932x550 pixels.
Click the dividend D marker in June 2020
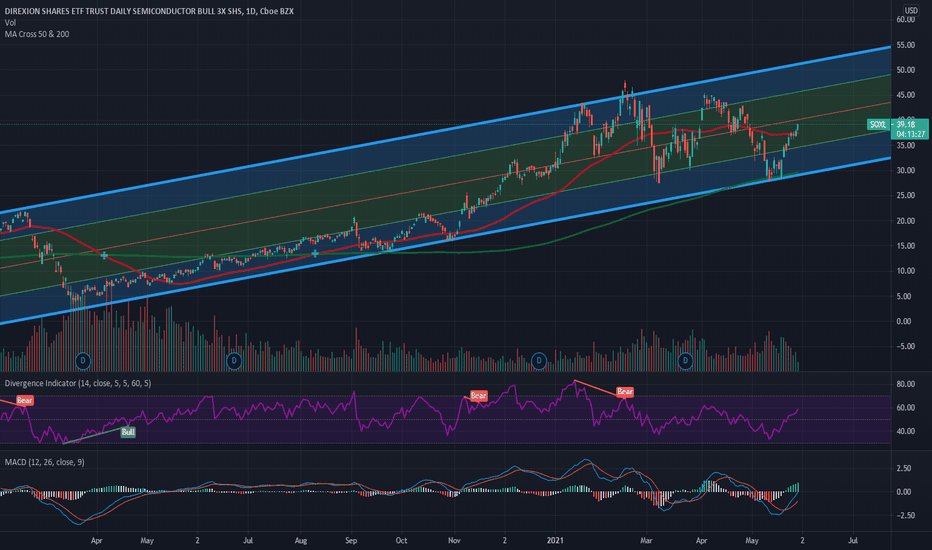pyautogui.click(x=234, y=360)
